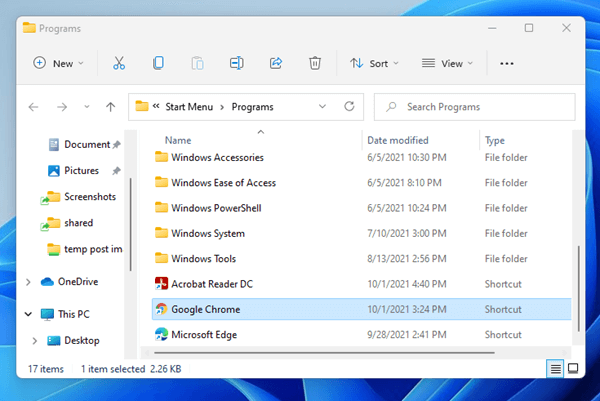Select temp post im folder in sidebar
Screen dimensions: 600x401
click(93, 249)
